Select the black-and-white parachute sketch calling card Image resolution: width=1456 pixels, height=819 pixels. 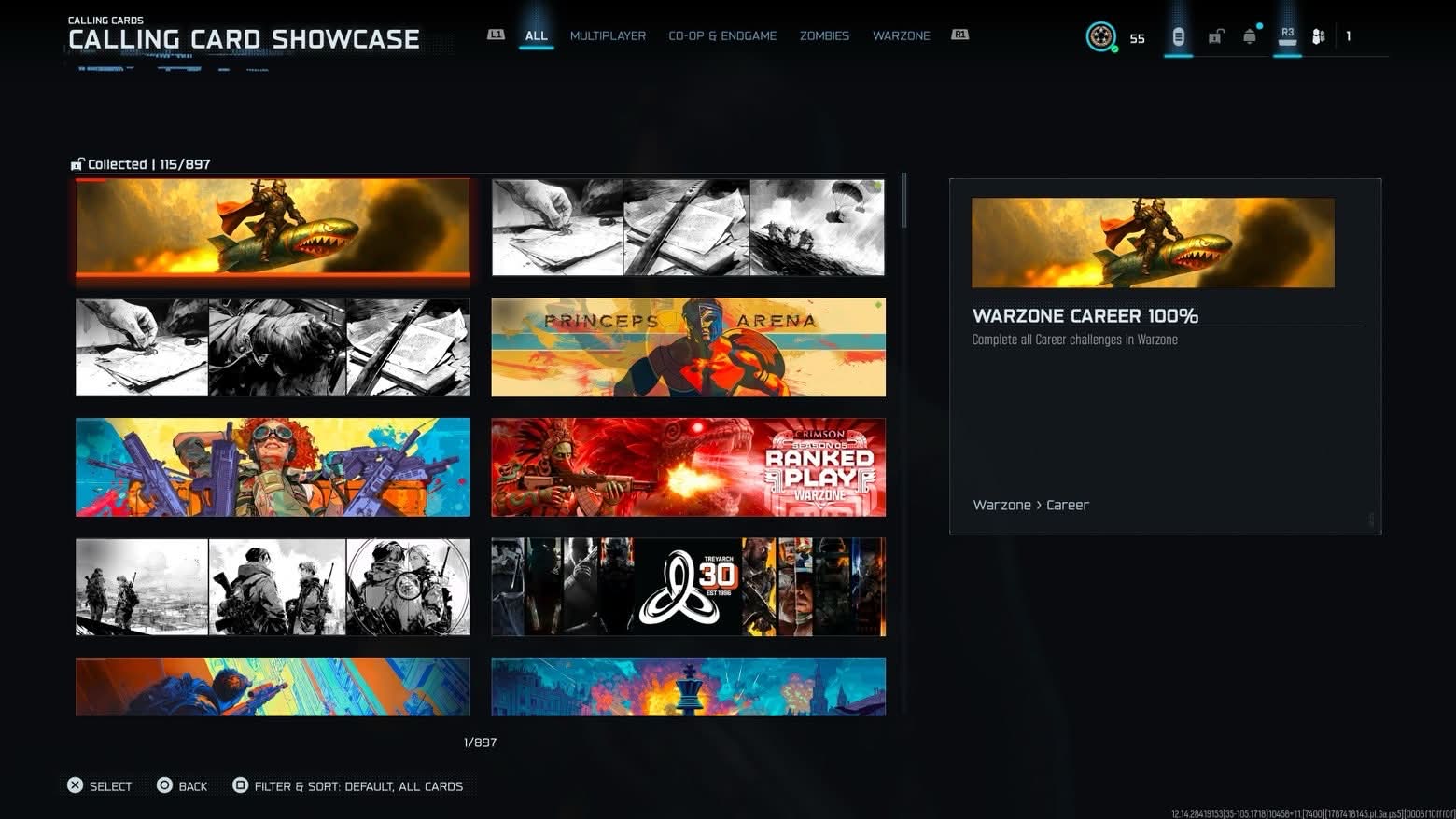tap(688, 228)
